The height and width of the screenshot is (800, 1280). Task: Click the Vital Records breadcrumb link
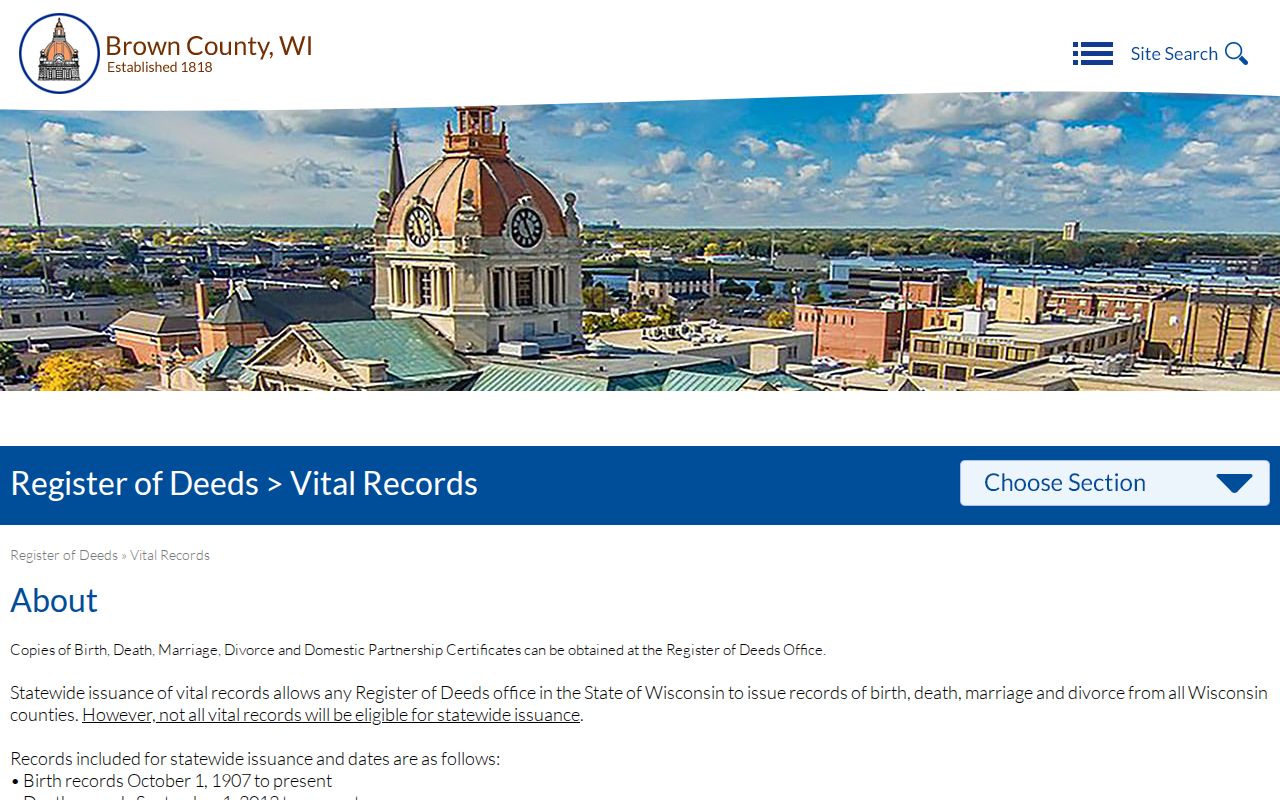click(x=170, y=555)
